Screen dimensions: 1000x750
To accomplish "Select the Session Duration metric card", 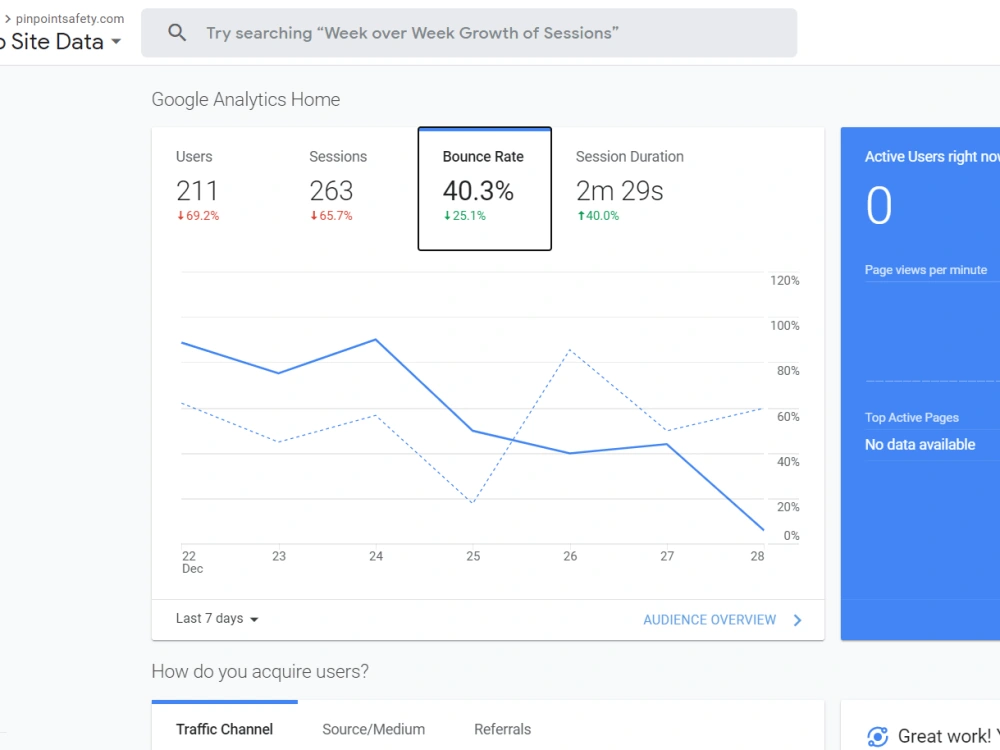I will click(x=629, y=189).
